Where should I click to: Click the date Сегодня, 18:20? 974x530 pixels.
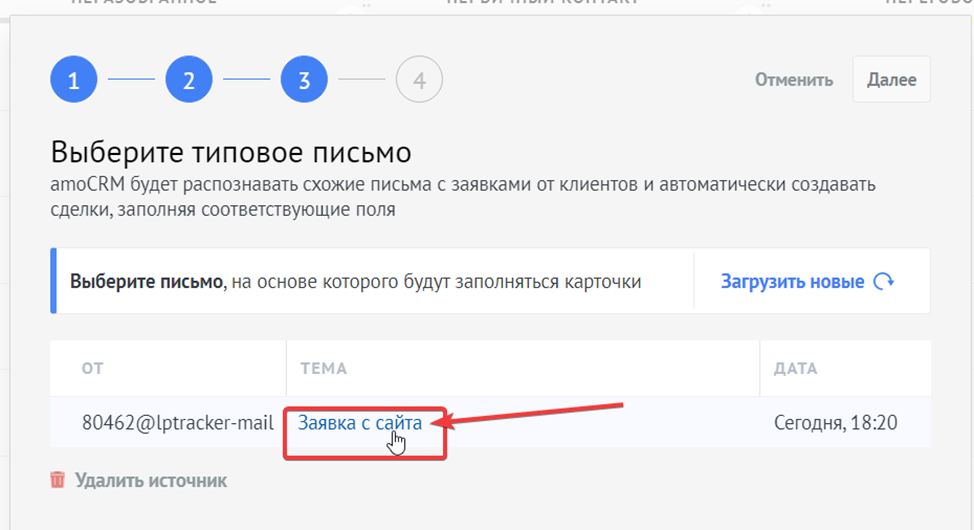(835, 423)
